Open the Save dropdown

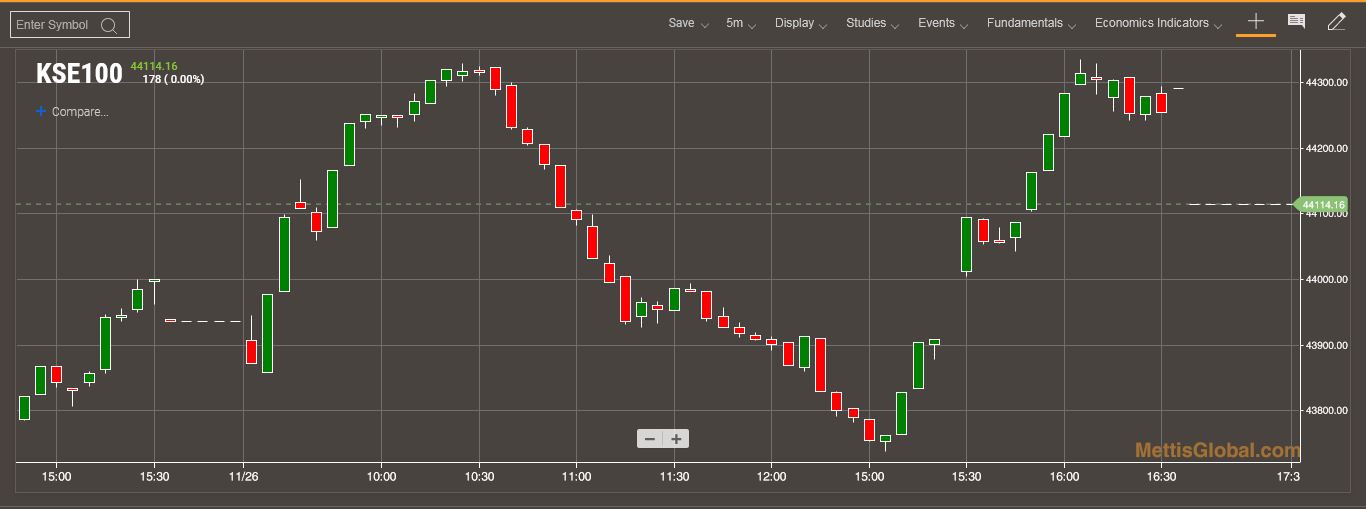688,23
